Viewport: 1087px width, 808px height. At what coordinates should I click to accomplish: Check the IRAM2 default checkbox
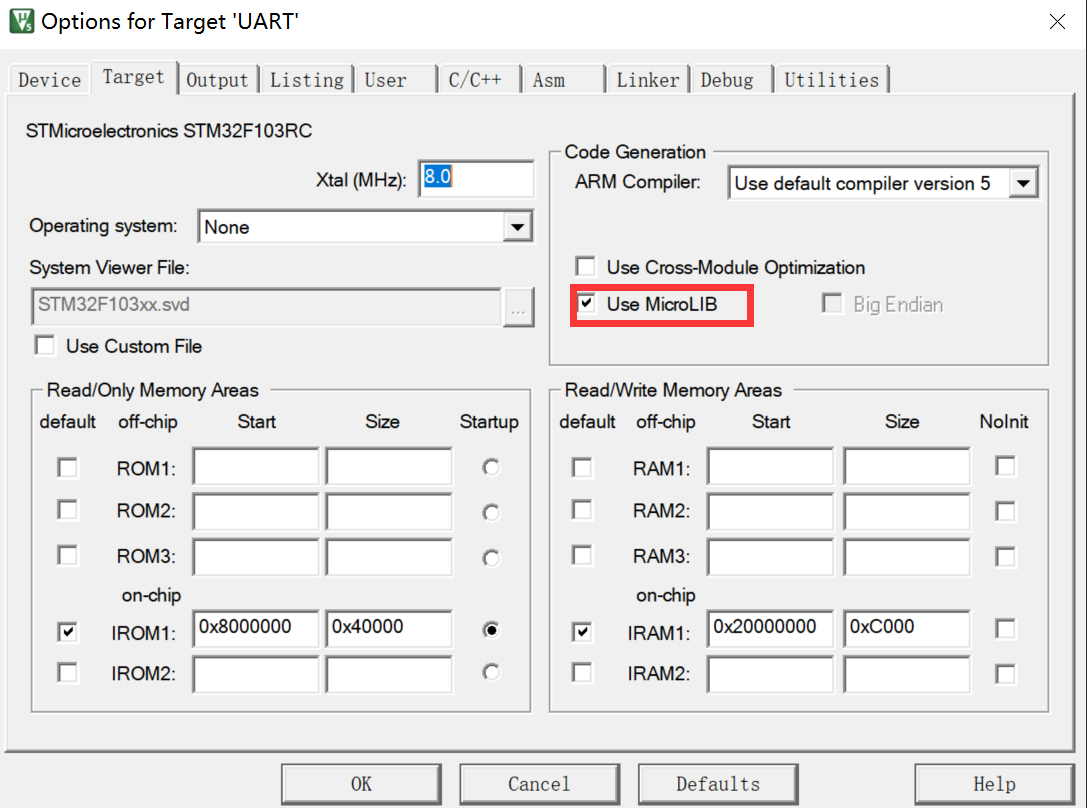pyautogui.click(x=582, y=673)
